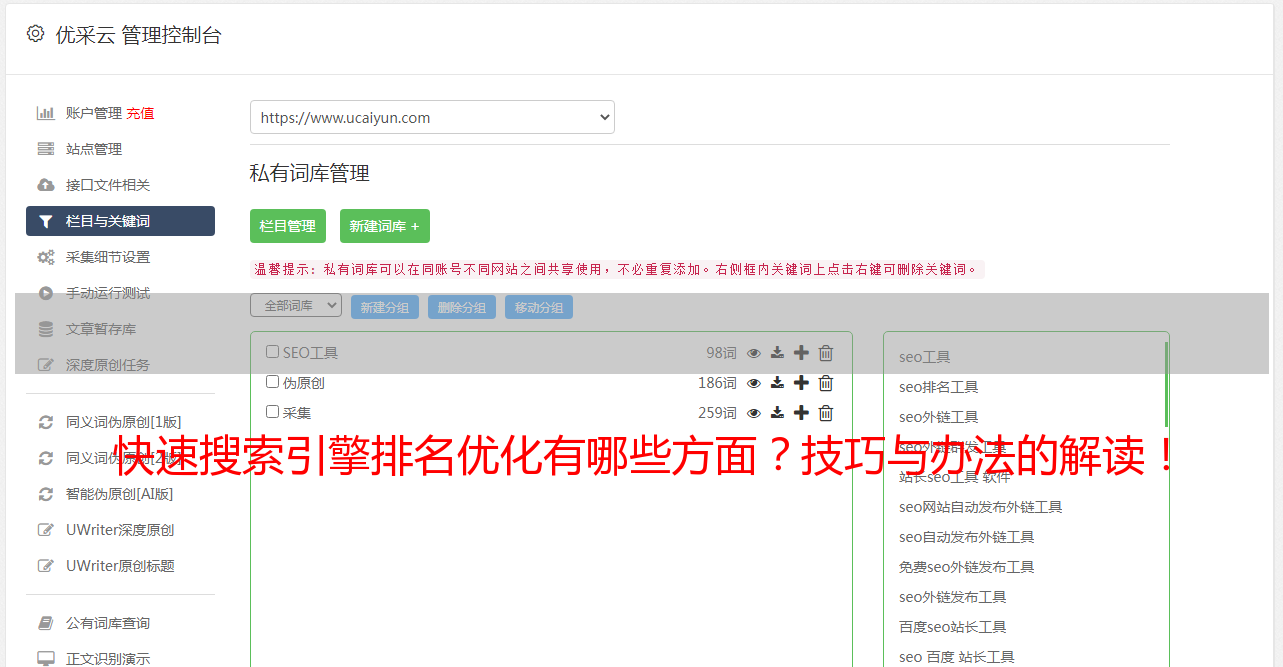Click the 186词 count of 伪原创
The width and height of the screenshot is (1283, 667).
pyautogui.click(x=717, y=383)
